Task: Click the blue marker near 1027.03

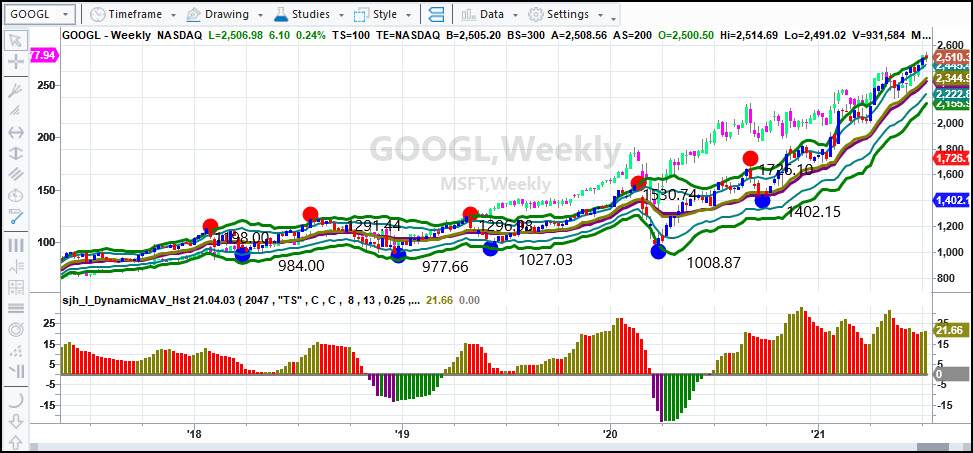Action: pyautogui.click(x=490, y=248)
